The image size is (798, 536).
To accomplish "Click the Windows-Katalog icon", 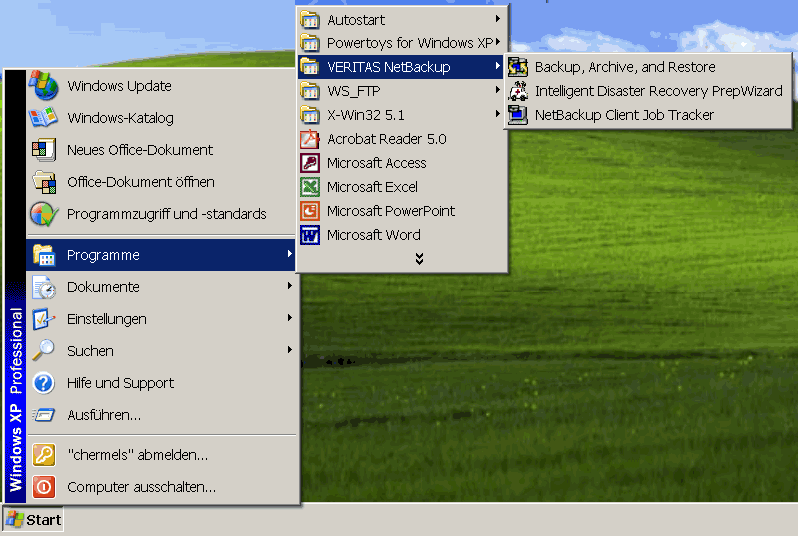I will [43, 117].
